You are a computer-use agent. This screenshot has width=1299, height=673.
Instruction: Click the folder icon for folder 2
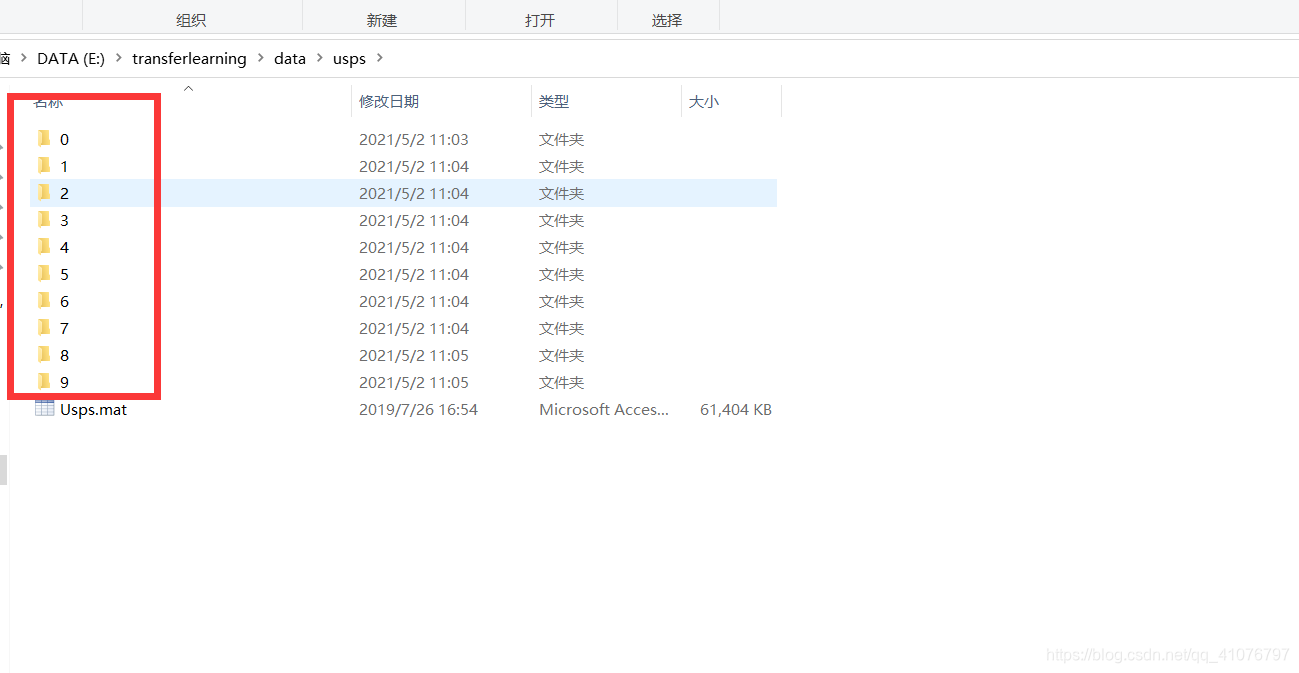44,192
